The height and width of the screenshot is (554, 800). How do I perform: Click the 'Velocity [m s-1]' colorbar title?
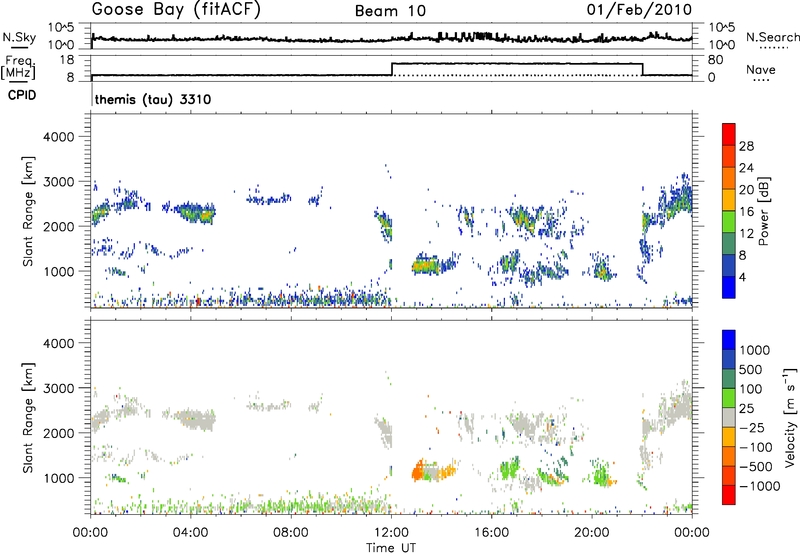coord(790,417)
